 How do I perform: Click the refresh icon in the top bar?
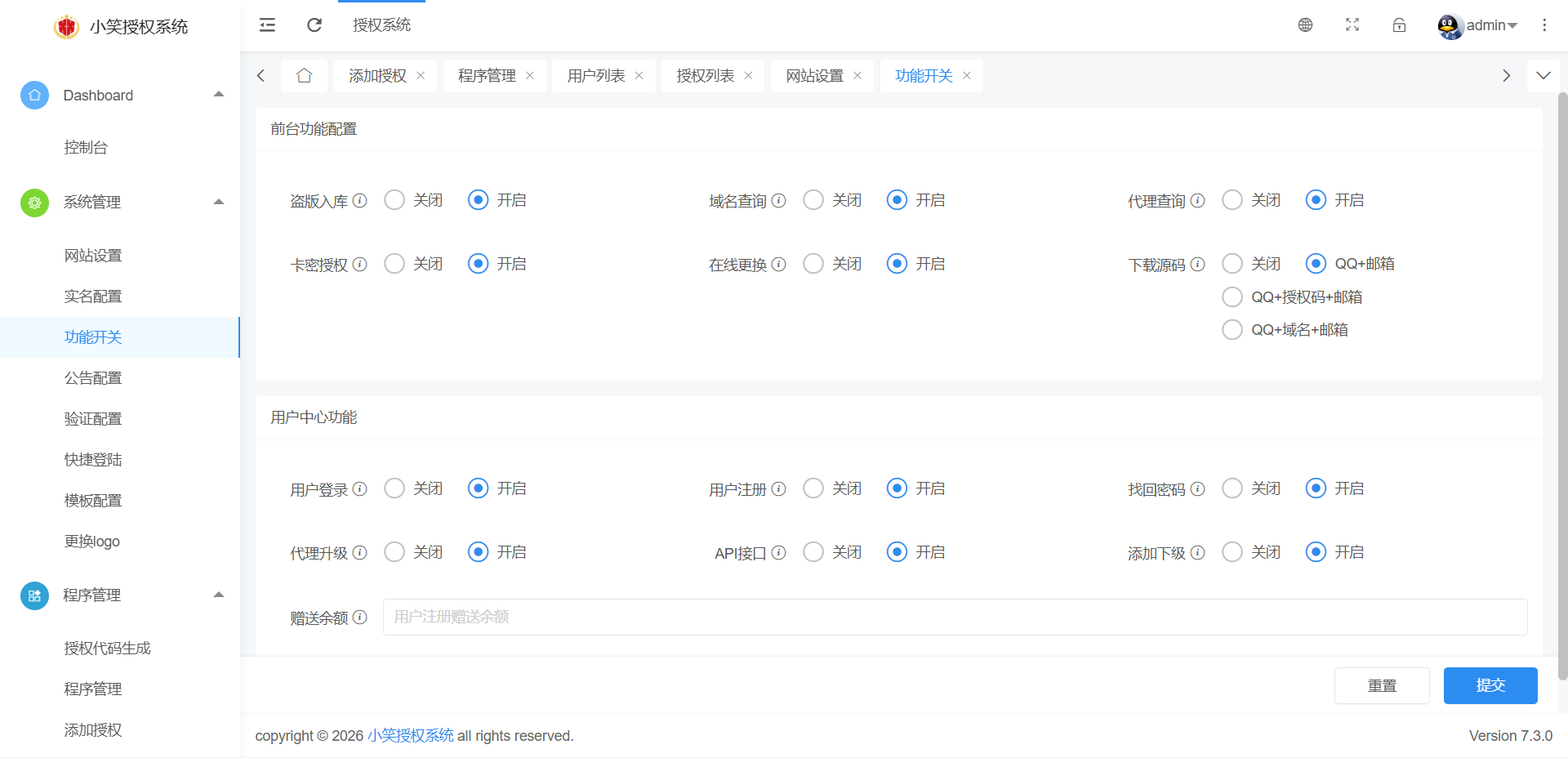coord(314,25)
